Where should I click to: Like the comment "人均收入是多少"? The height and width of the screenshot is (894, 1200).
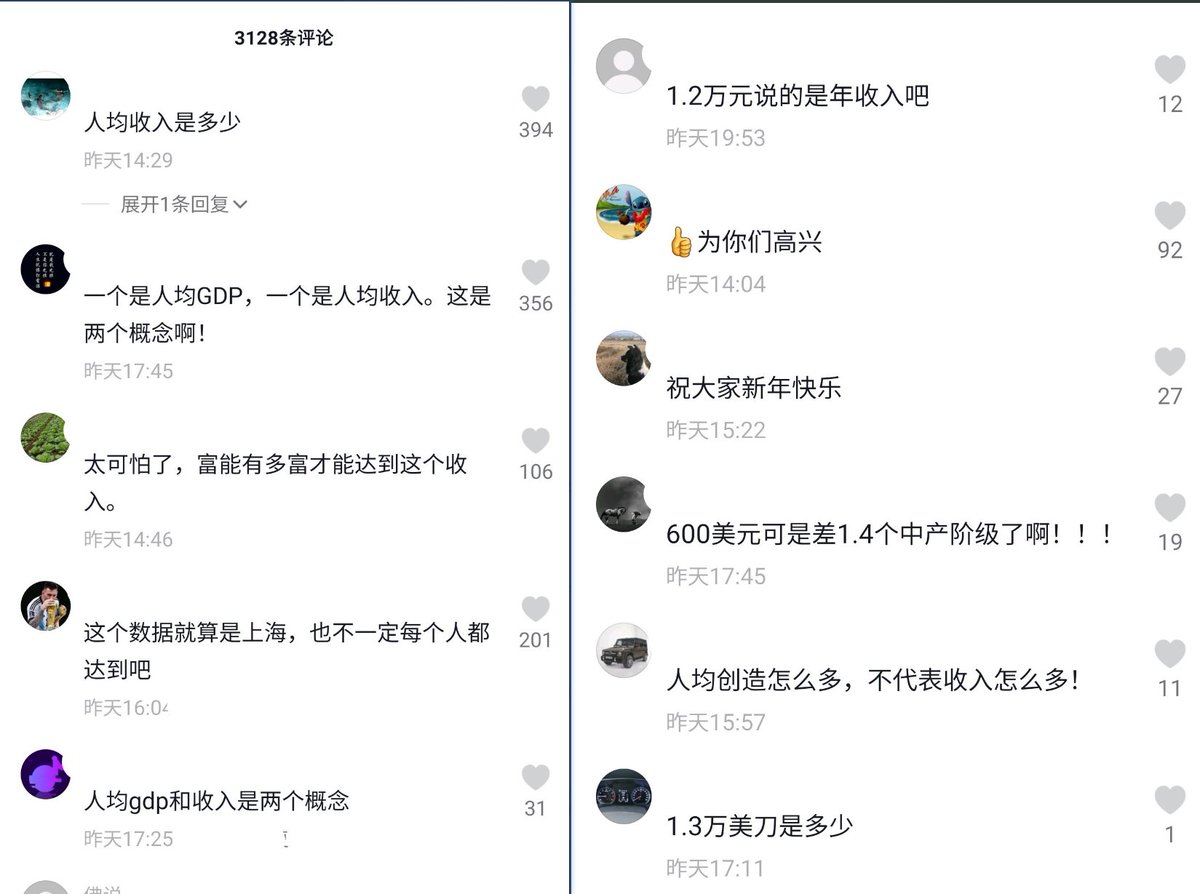tap(536, 98)
